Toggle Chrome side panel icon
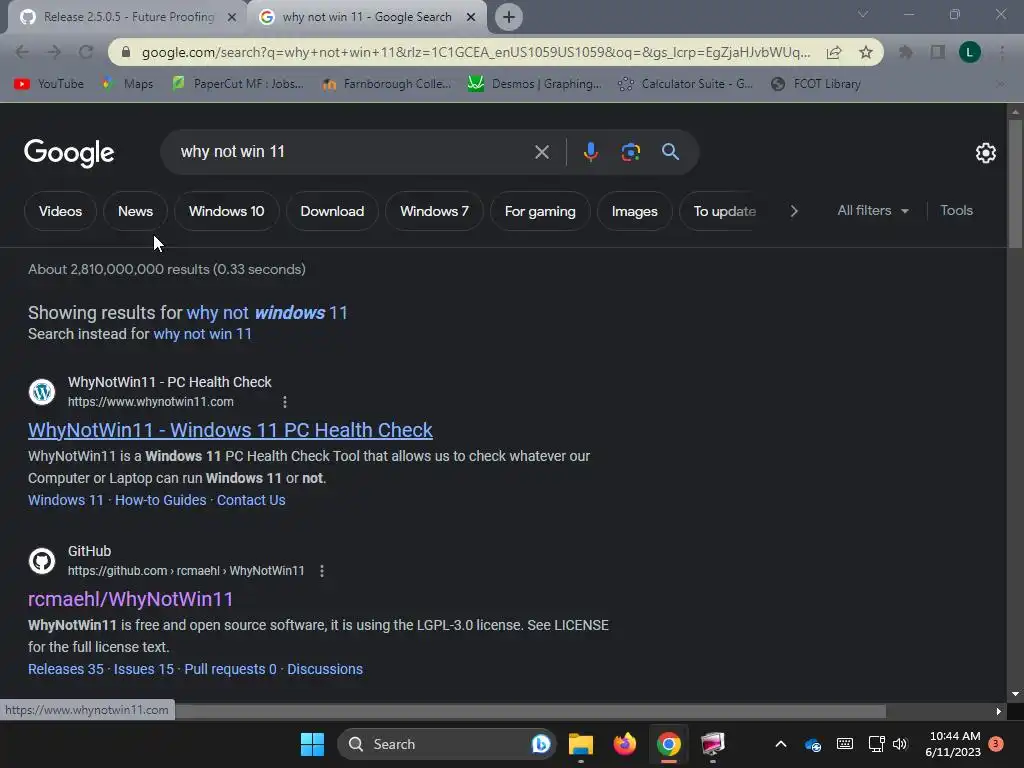Viewport: 1024px width, 768px height. click(x=938, y=52)
